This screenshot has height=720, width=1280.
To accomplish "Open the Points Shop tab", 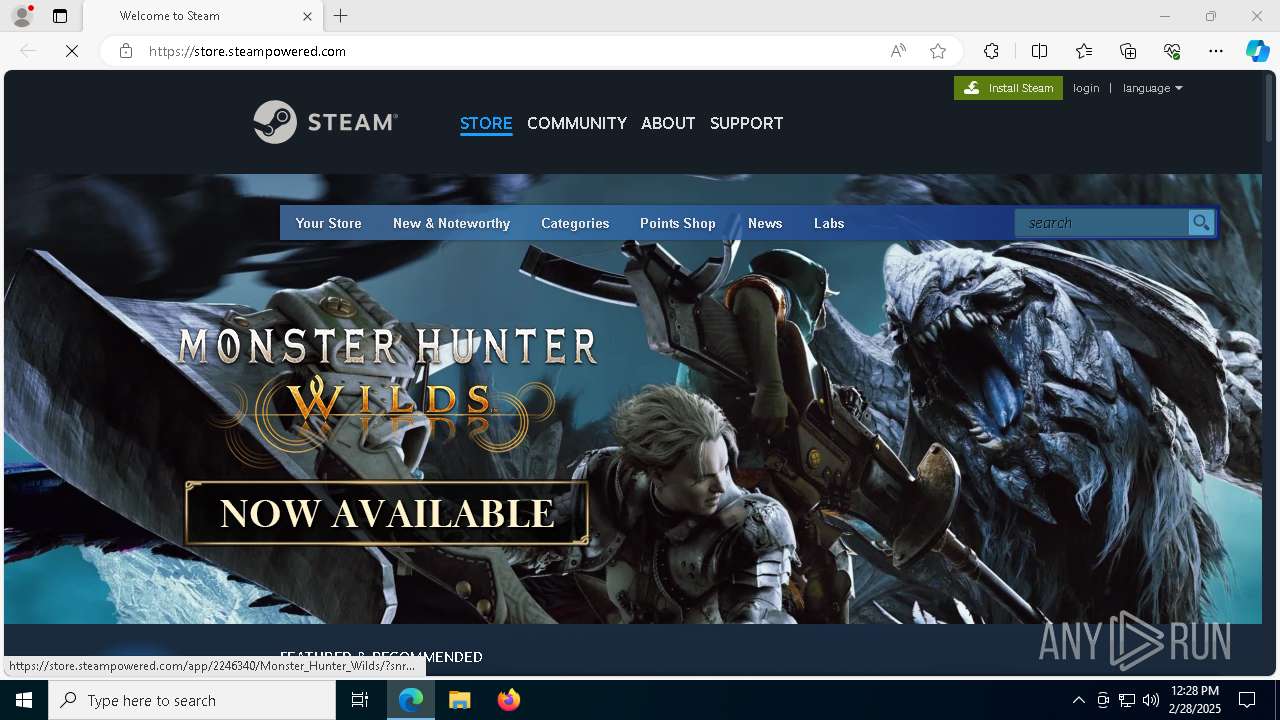I will pos(678,223).
